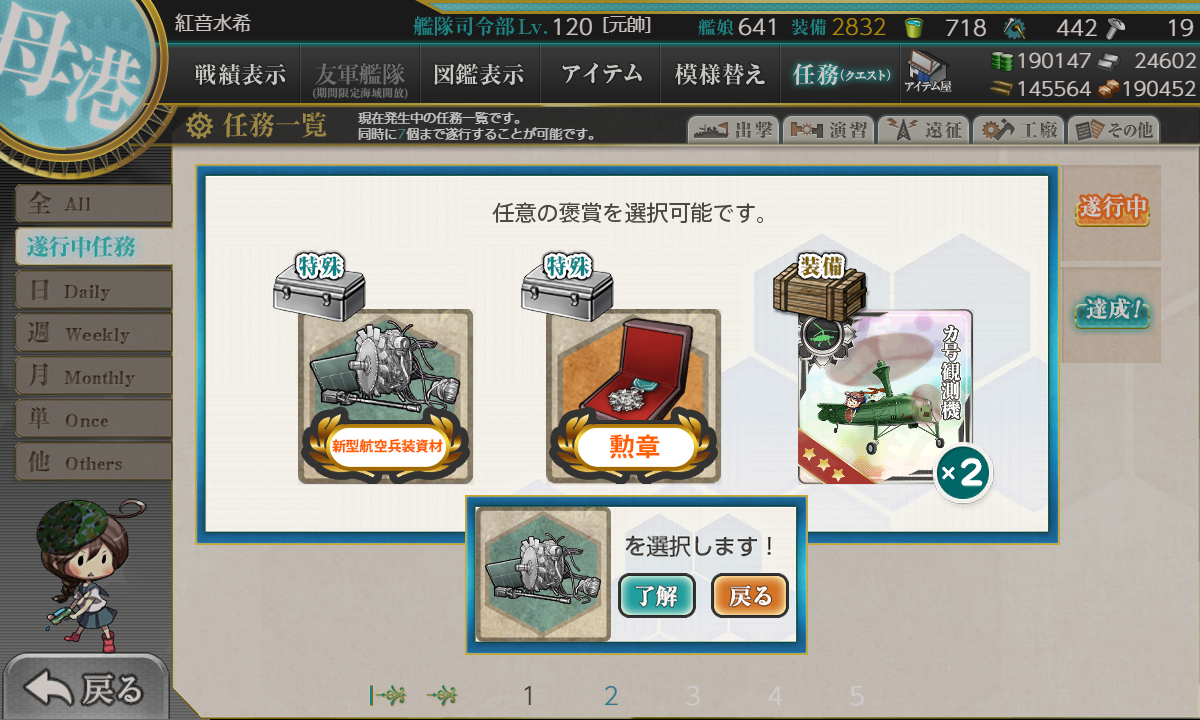1200x720 pixels.
Task: Filter quests by 演習 exercise tab
Action: click(x=828, y=130)
